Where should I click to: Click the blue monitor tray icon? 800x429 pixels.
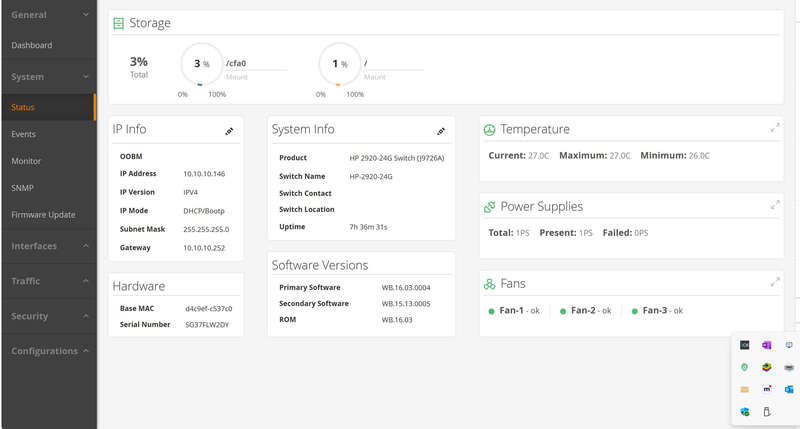tap(789, 345)
